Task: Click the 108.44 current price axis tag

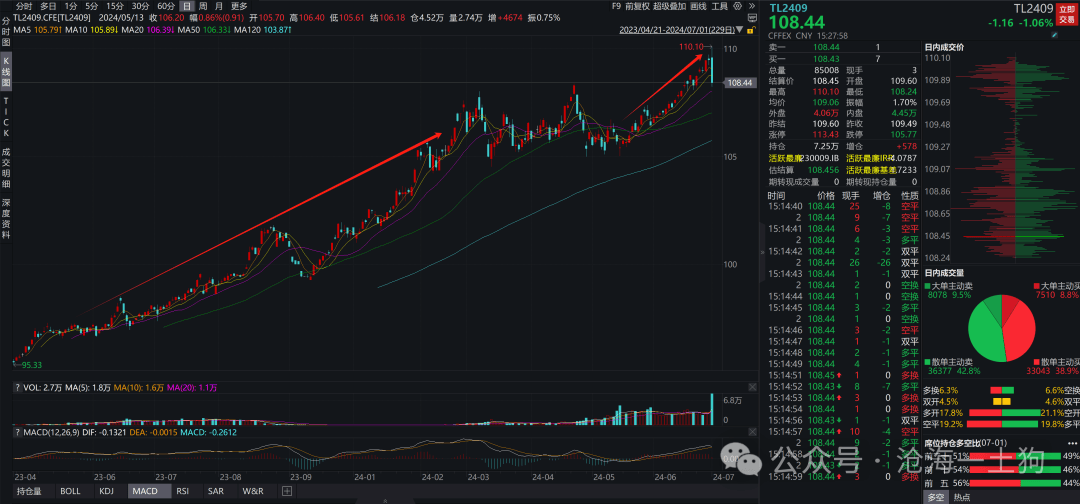Action: tap(741, 83)
